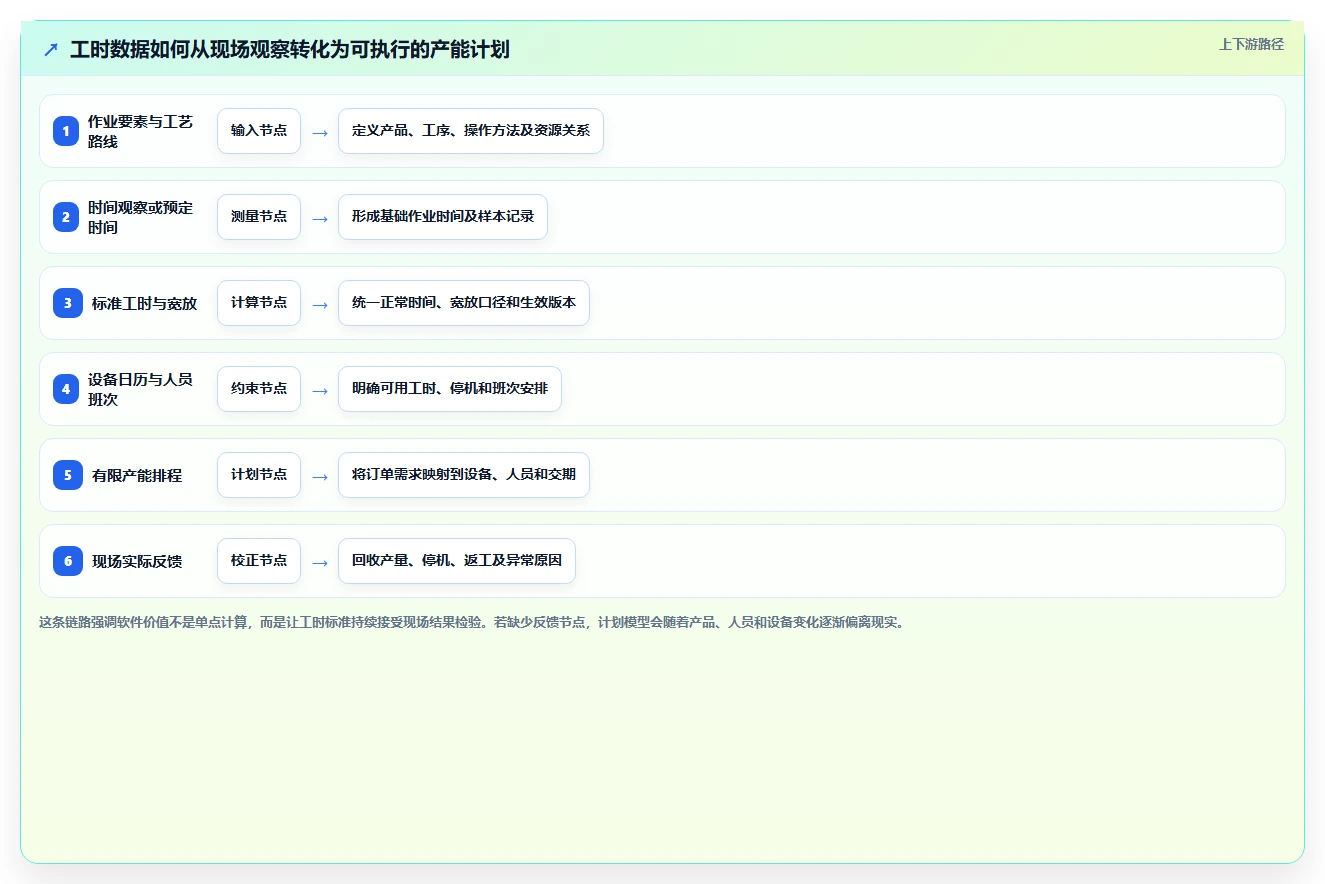The width and height of the screenshot is (1325, 884).
Task: Select the 时间观察或预定时间 step title
Action: pos(140,217)
